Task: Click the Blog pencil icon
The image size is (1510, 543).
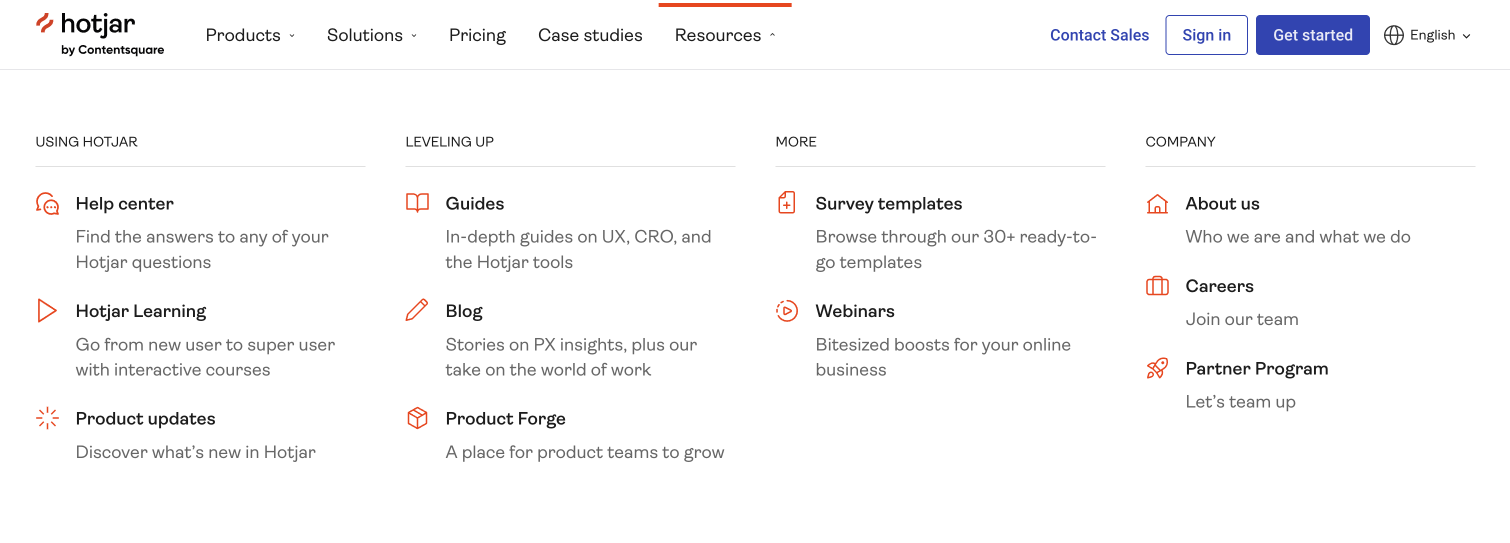Action: (x=417, y=311)
